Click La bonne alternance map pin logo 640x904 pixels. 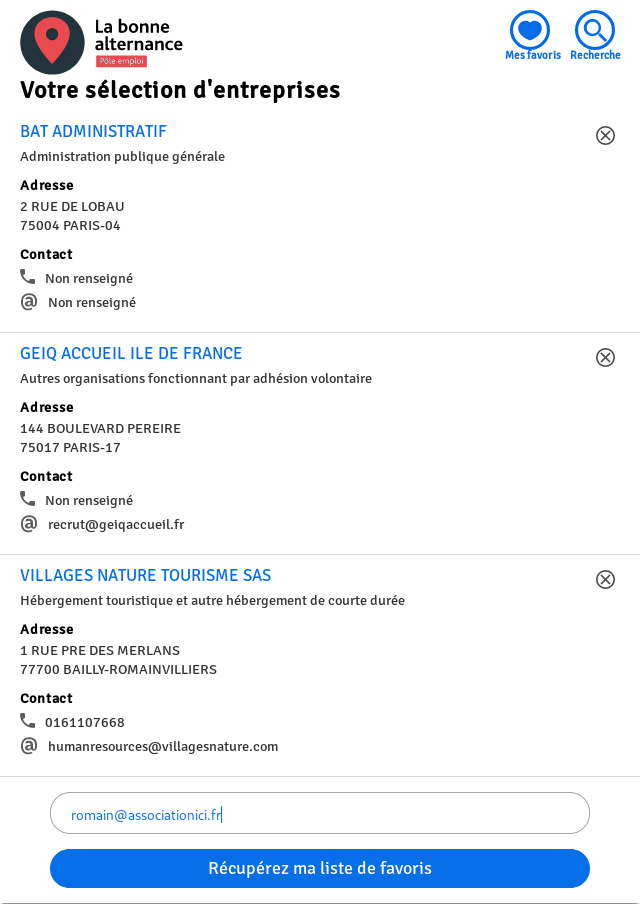pos(52,42)
